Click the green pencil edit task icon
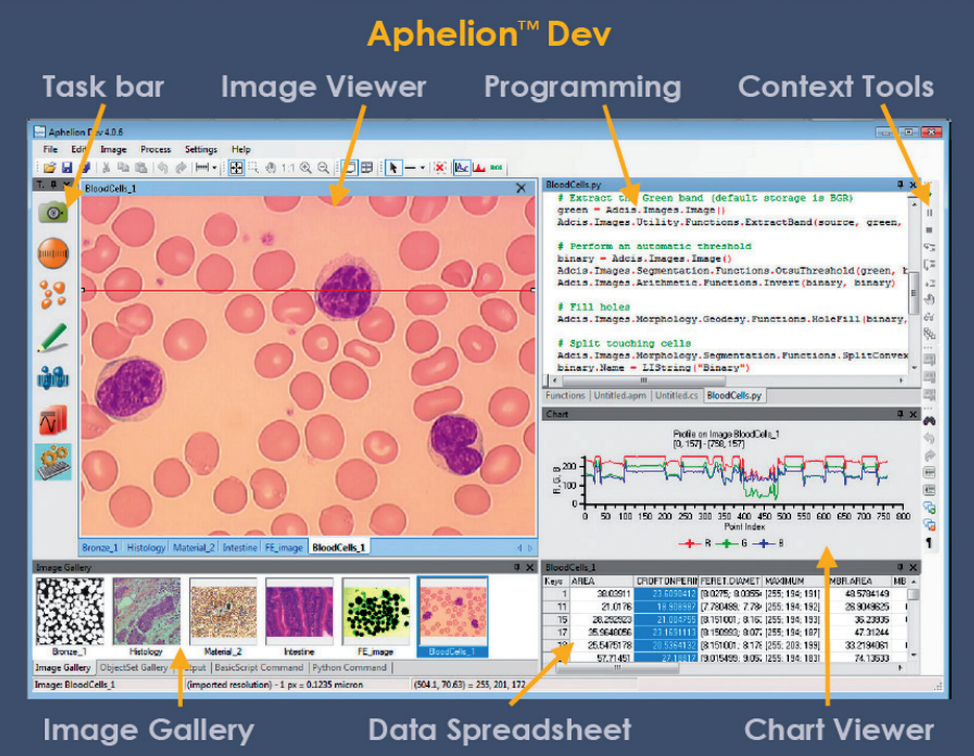This screenshot has height=756, width=974. pos(52,337)
